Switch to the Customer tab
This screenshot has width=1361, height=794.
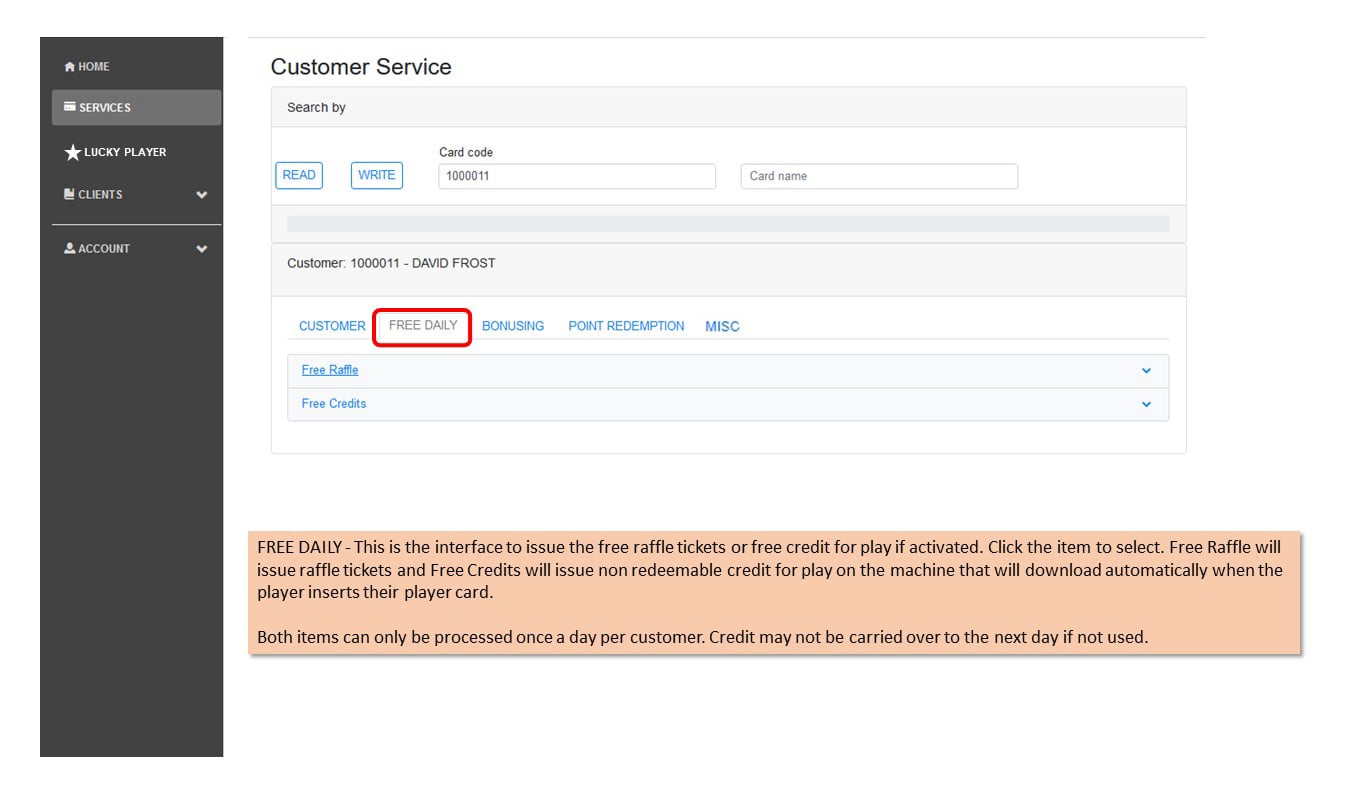coord(332,326)
